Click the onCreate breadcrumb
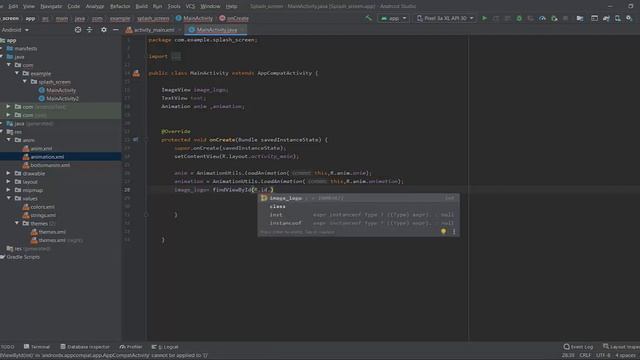 [234, 18]
